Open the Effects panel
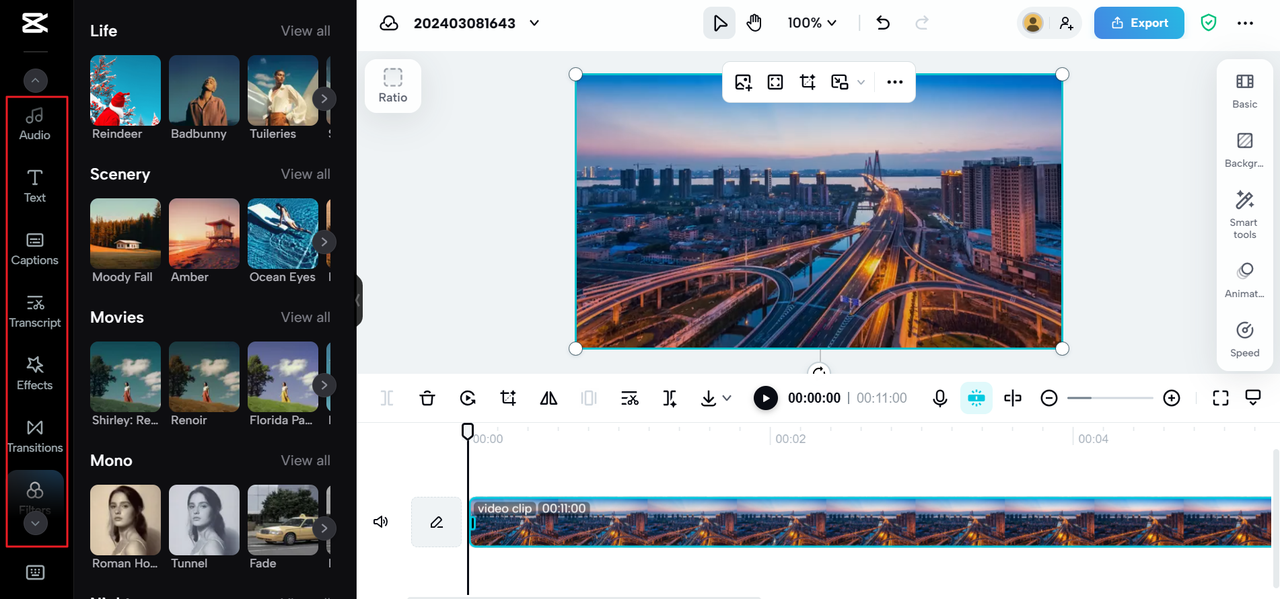Viewport: 1280px width, 599px height. [x=35, y=374]
